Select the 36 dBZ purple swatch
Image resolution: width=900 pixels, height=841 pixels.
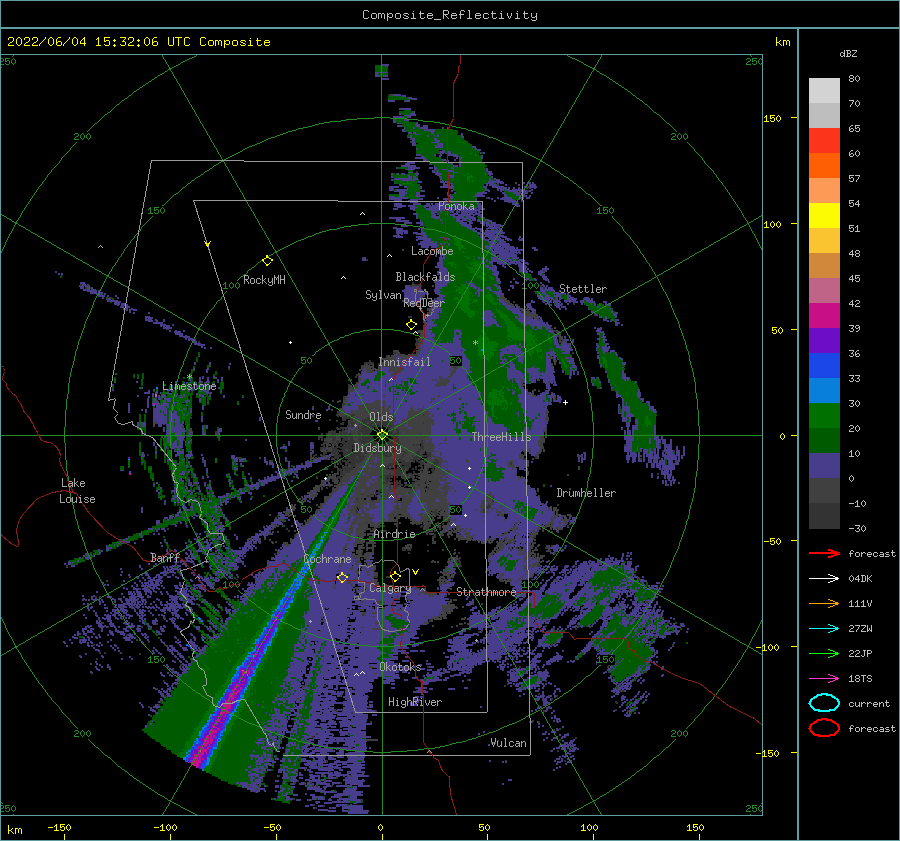[x=824, y=340]
